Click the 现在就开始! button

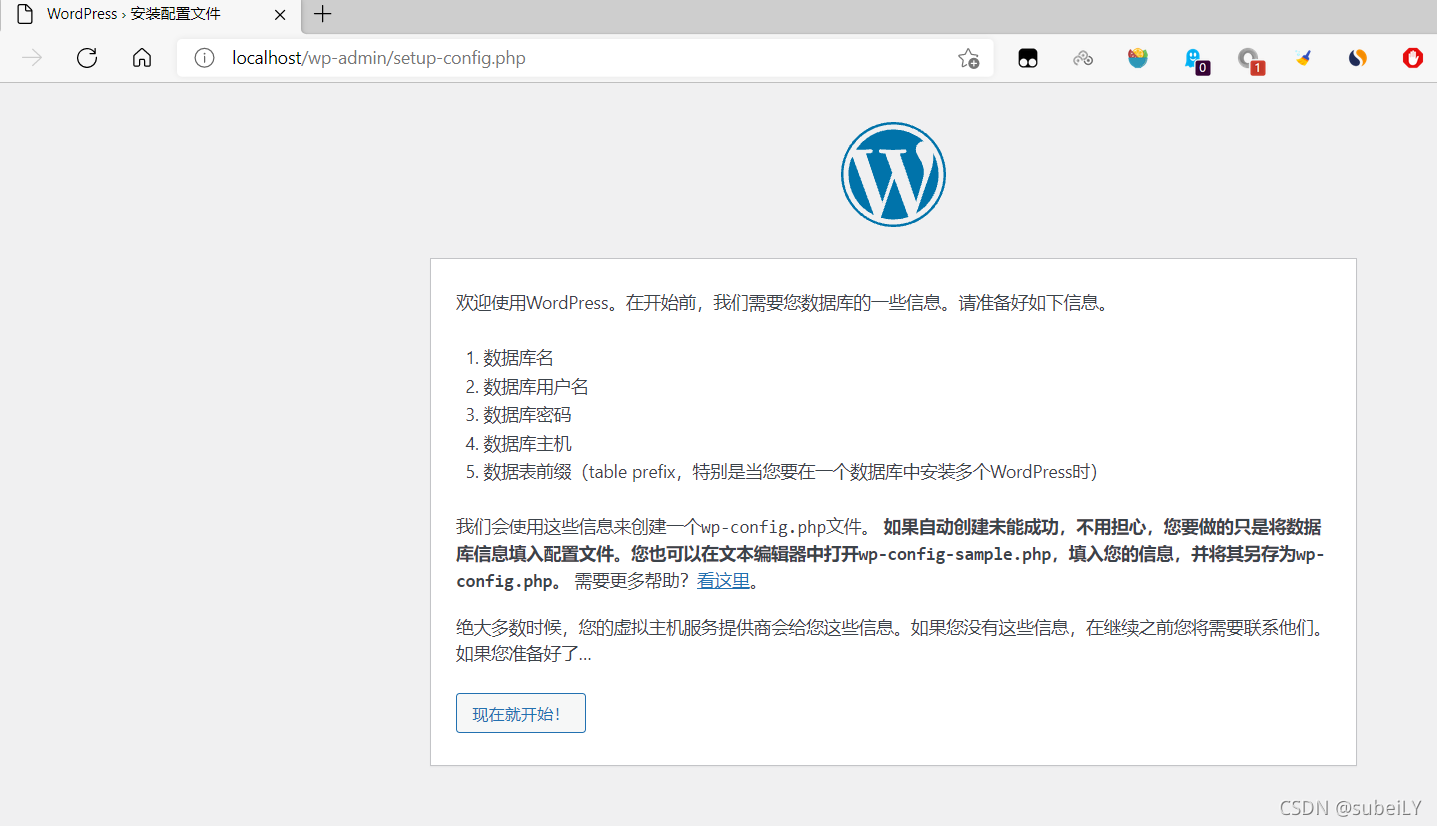521,713
